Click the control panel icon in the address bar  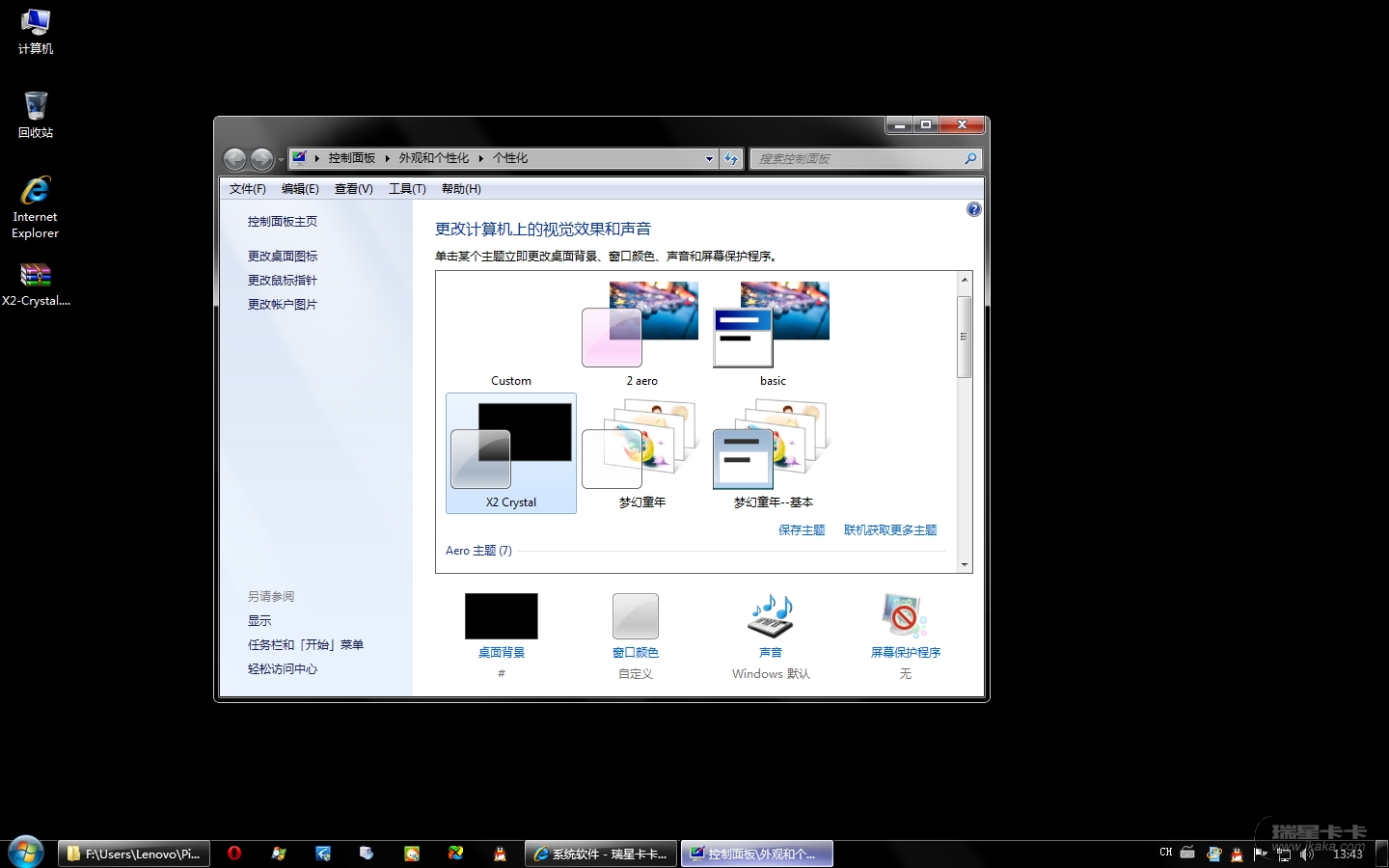[300, 158]
